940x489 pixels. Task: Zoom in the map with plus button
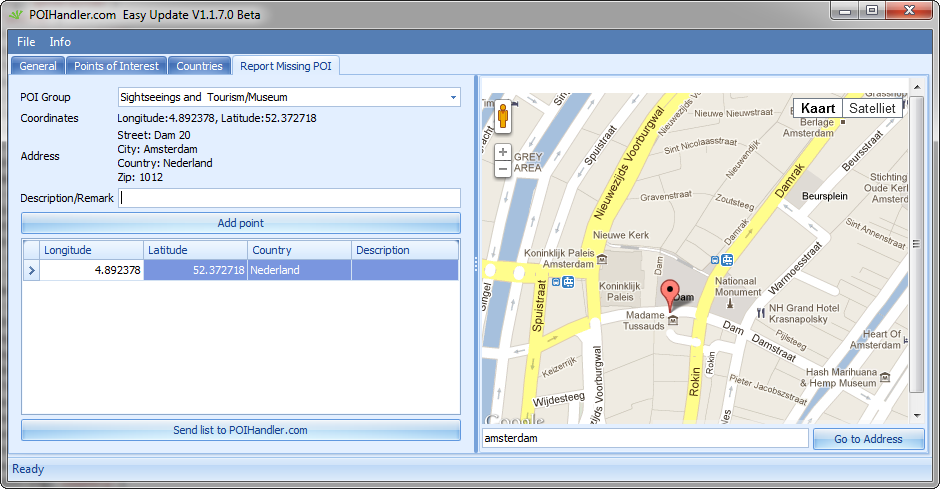(503, 152)
